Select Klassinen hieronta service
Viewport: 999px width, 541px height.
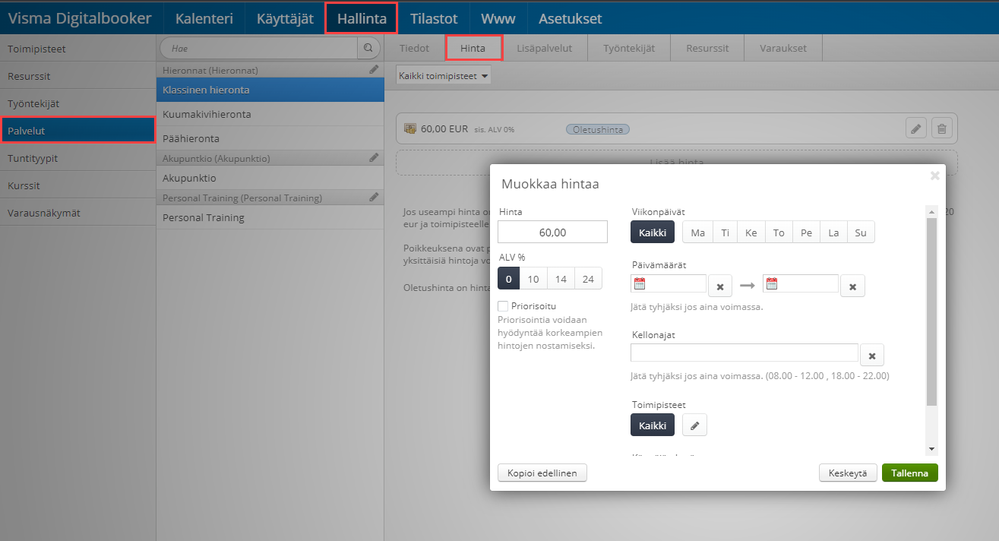(x=270, y=90)
